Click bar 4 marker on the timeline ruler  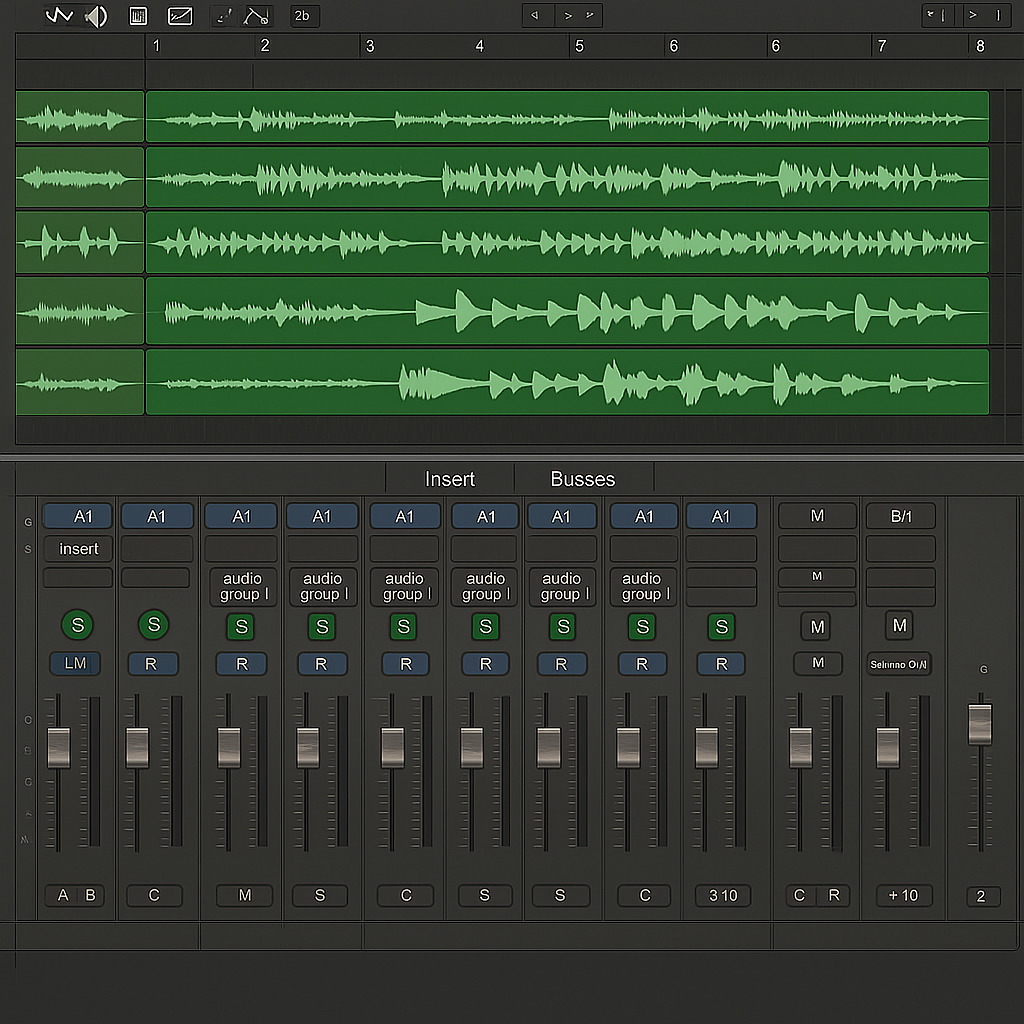(x=479, y=46)
